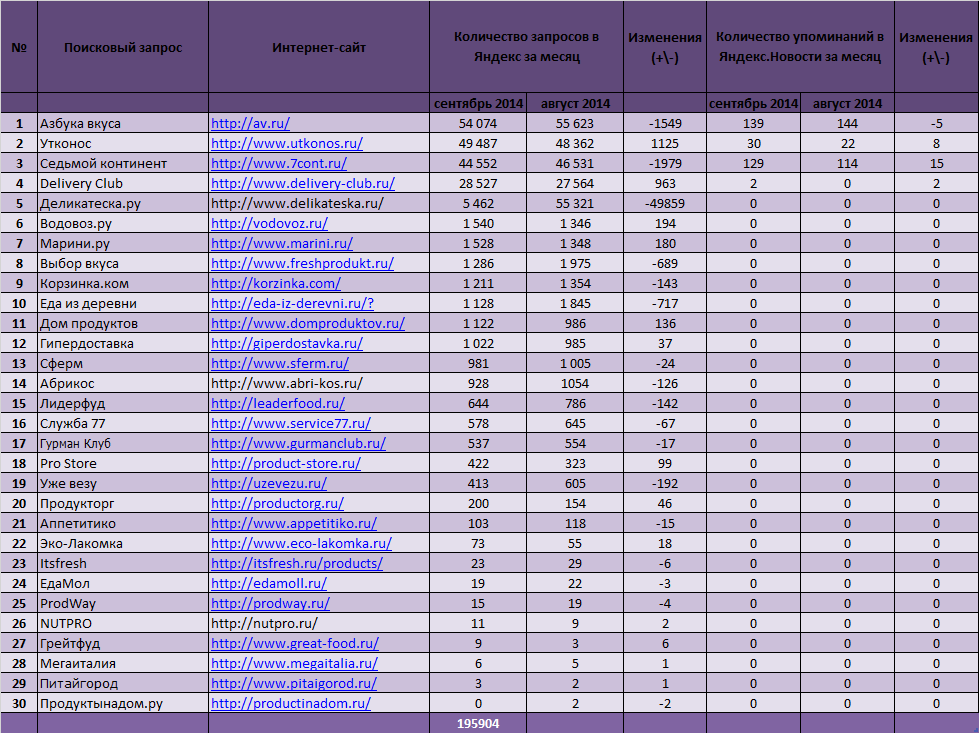
Task: Select the 'Интернет-сайт' column header
Action: (x=319, y=47)
